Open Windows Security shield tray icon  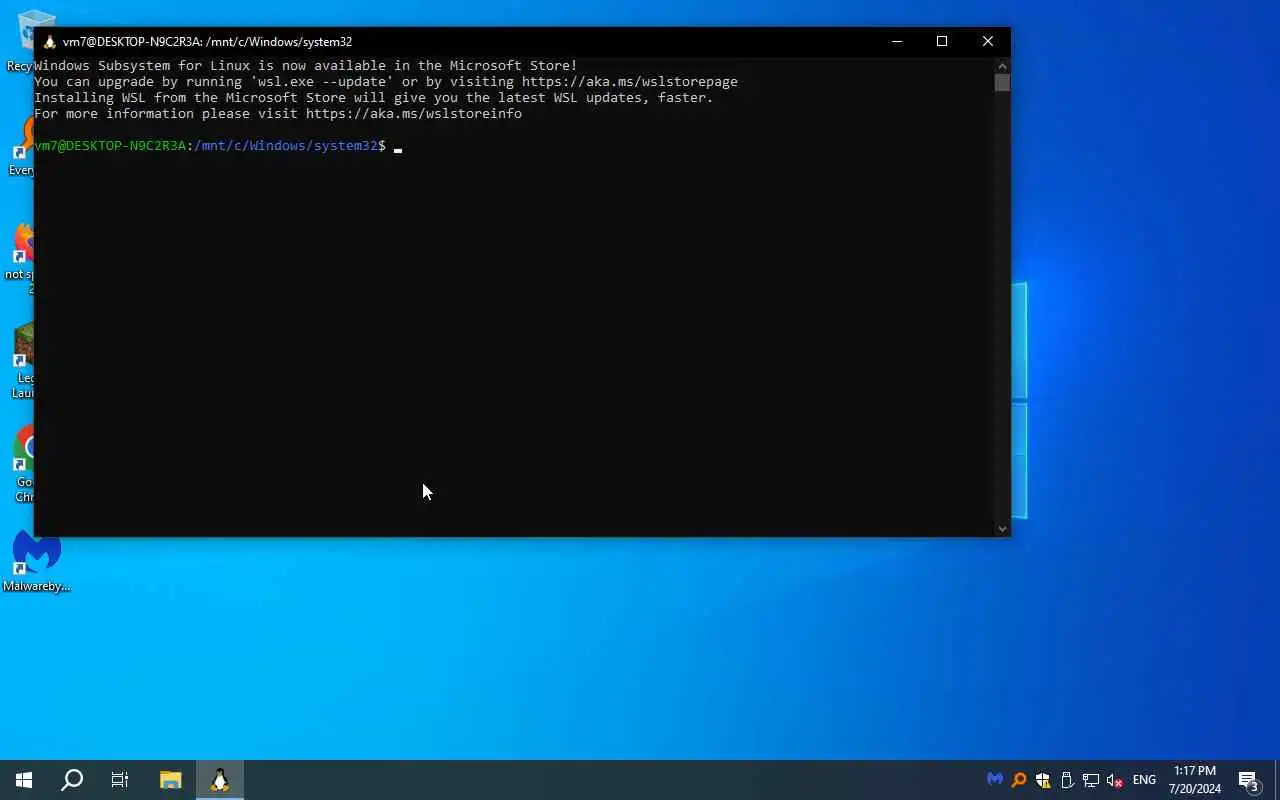(1043, 780)
